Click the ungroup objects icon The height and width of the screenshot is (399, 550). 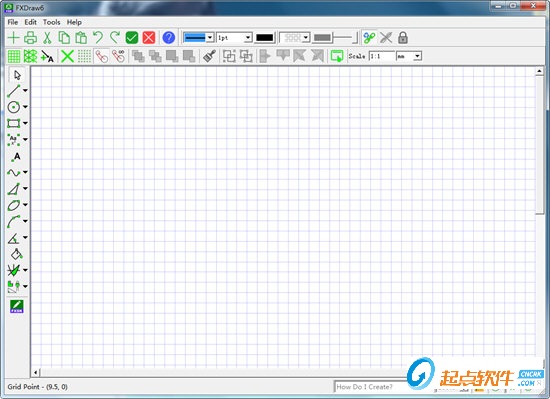tap(246, 56)
